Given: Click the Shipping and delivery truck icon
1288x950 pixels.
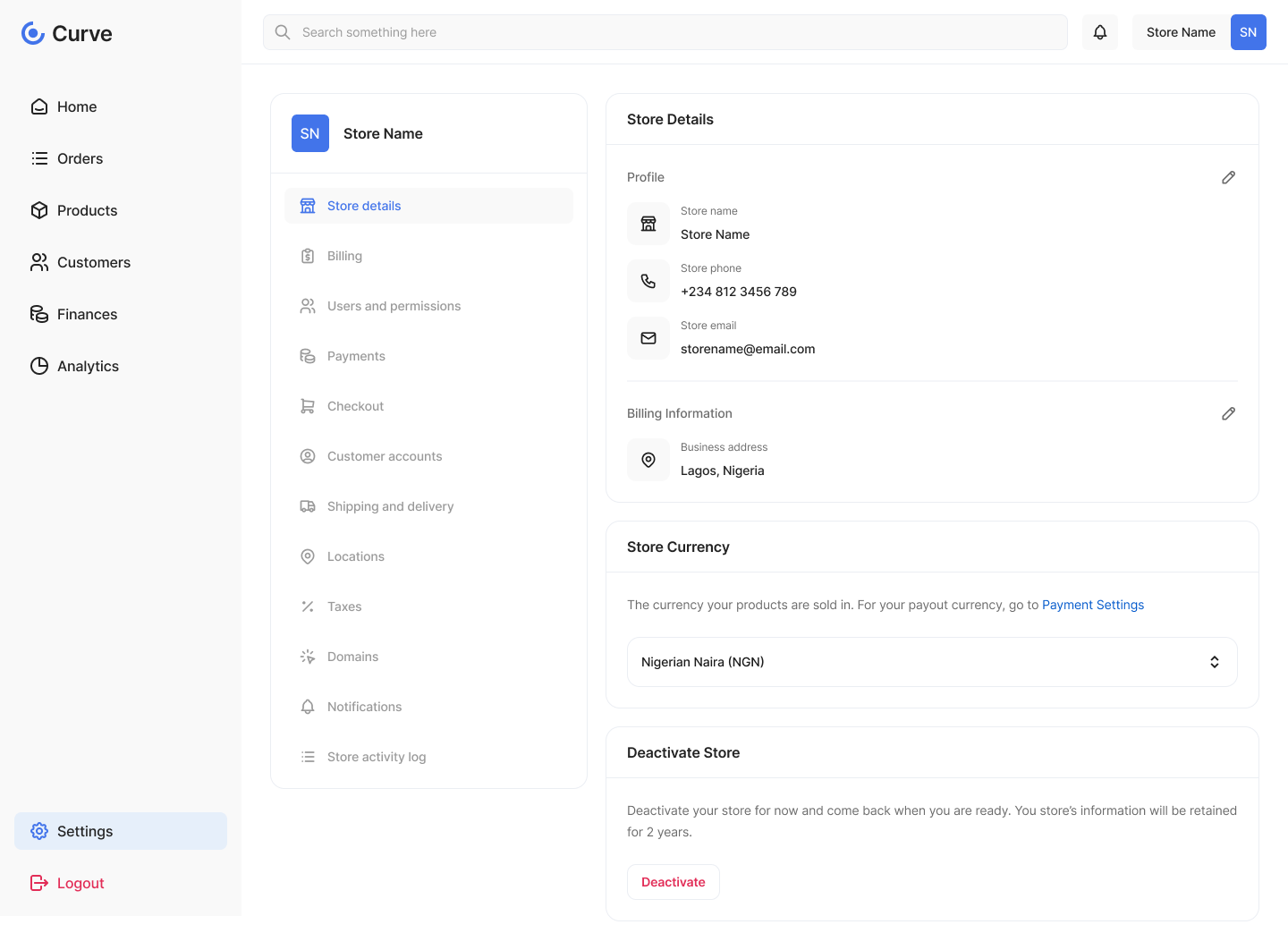Looking at the screenshot, I should tap(308, 506).
